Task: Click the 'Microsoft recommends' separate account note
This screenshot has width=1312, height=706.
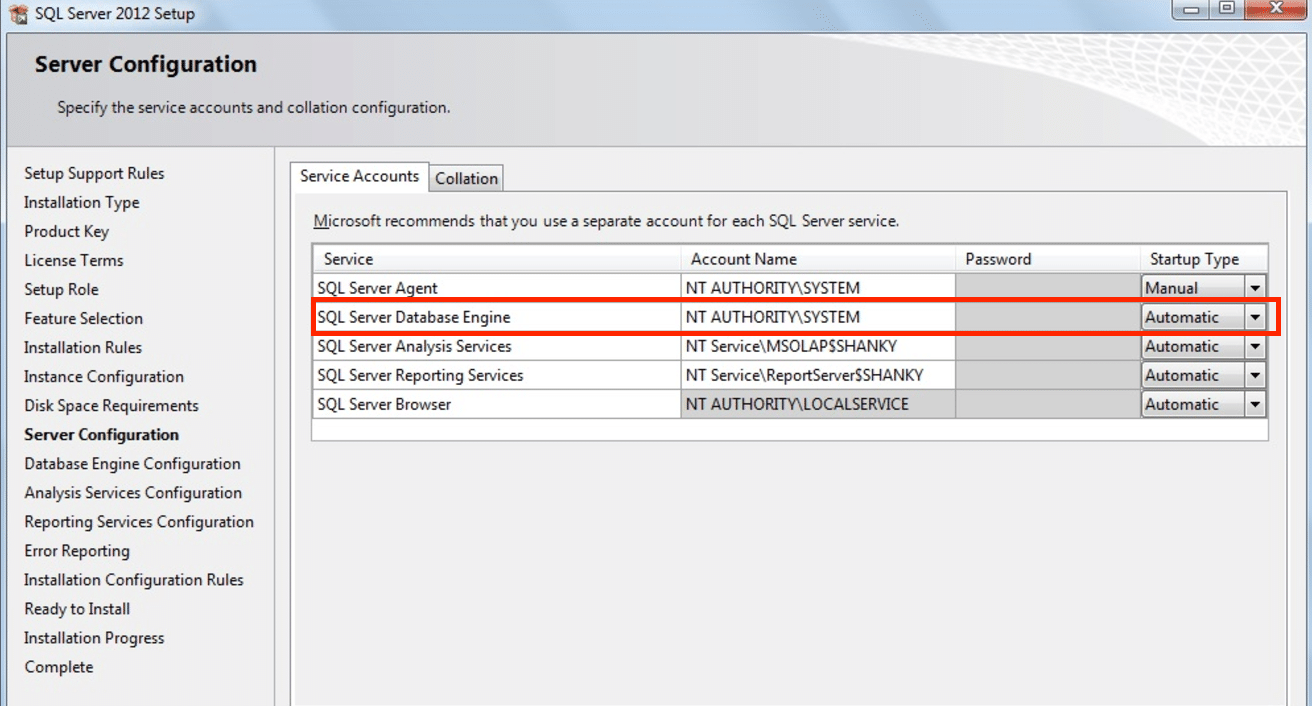Action: 607,221
